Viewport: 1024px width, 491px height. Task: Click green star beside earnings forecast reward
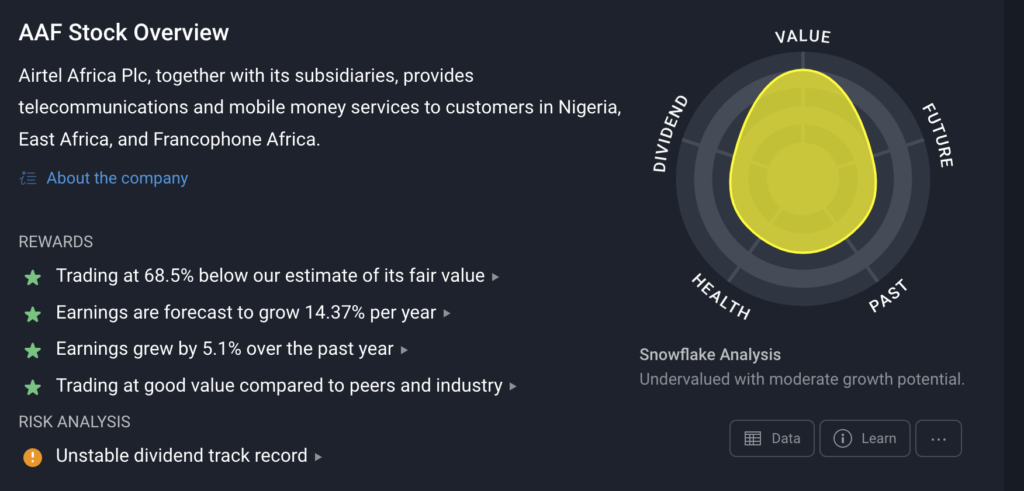[33, 314]
